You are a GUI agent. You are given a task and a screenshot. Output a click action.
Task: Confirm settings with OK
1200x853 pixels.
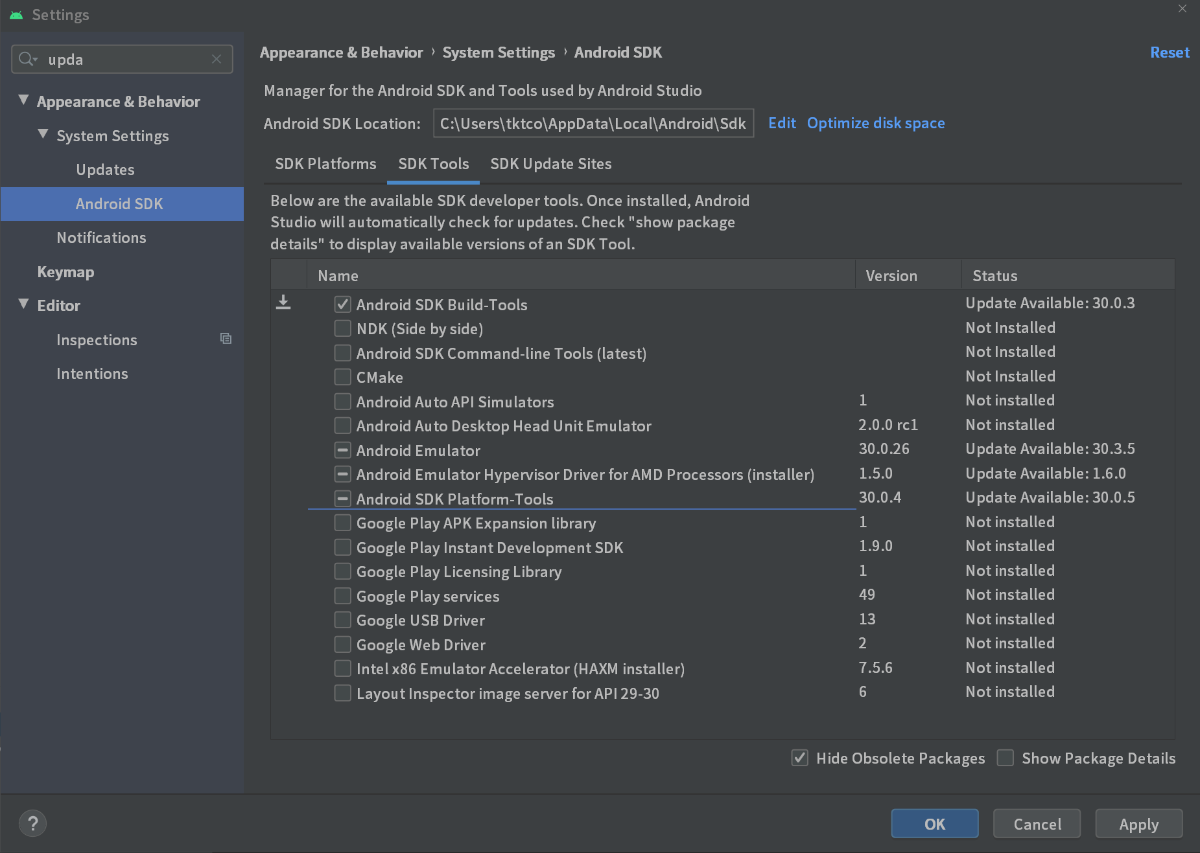coord(934,823)
